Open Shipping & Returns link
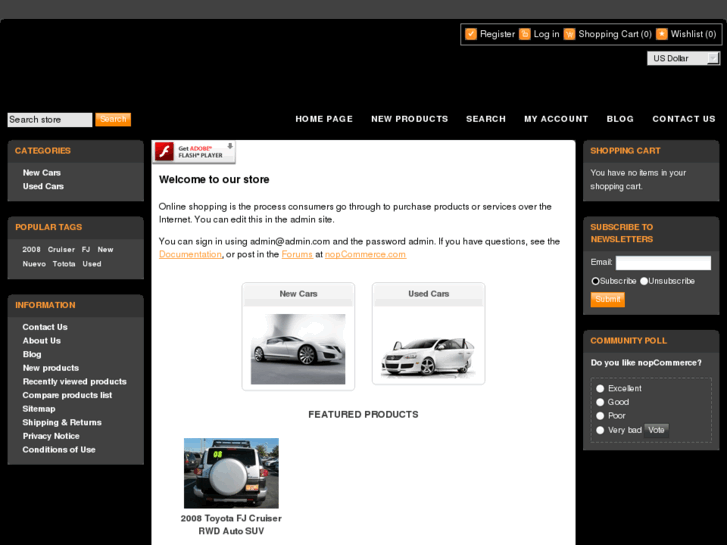 [62, 423]
